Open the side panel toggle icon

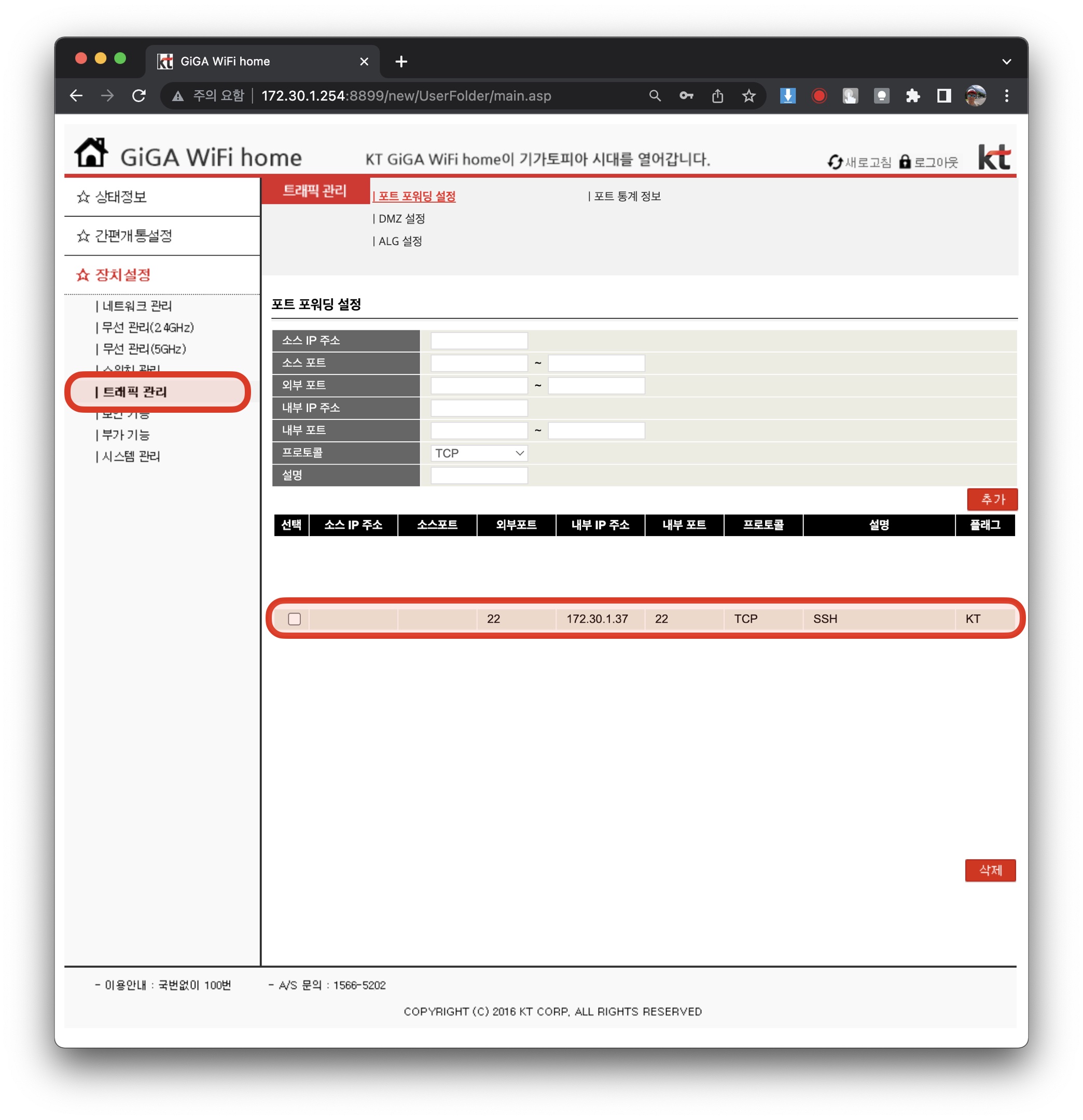tap(943, 96)
